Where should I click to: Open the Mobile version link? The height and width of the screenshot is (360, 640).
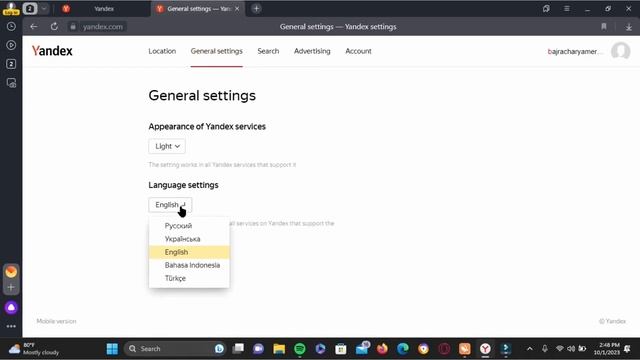(x=56, y=321)
